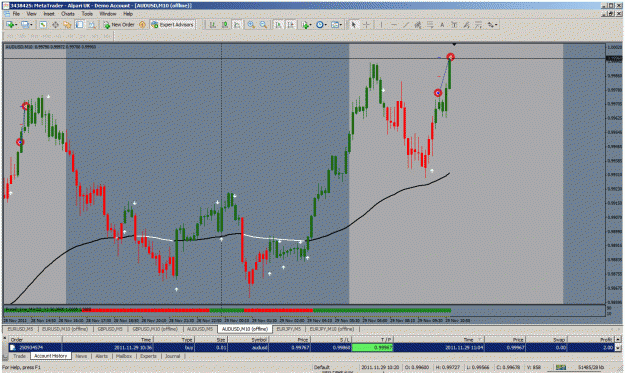Viewport: 625px width, 373px height.
Task: Open the File menu
Action: (16, 14)
